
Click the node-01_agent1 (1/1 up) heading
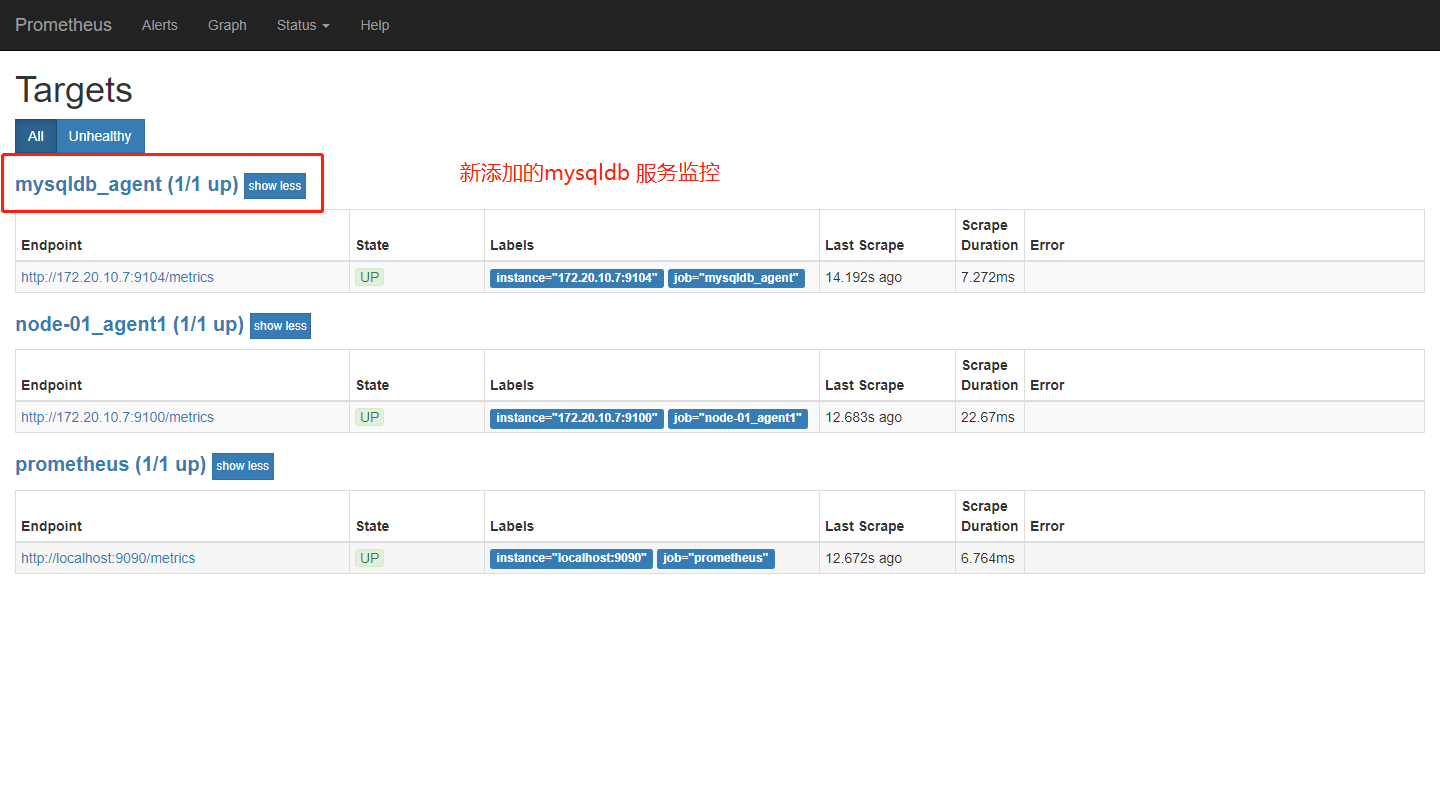(130, 324)
